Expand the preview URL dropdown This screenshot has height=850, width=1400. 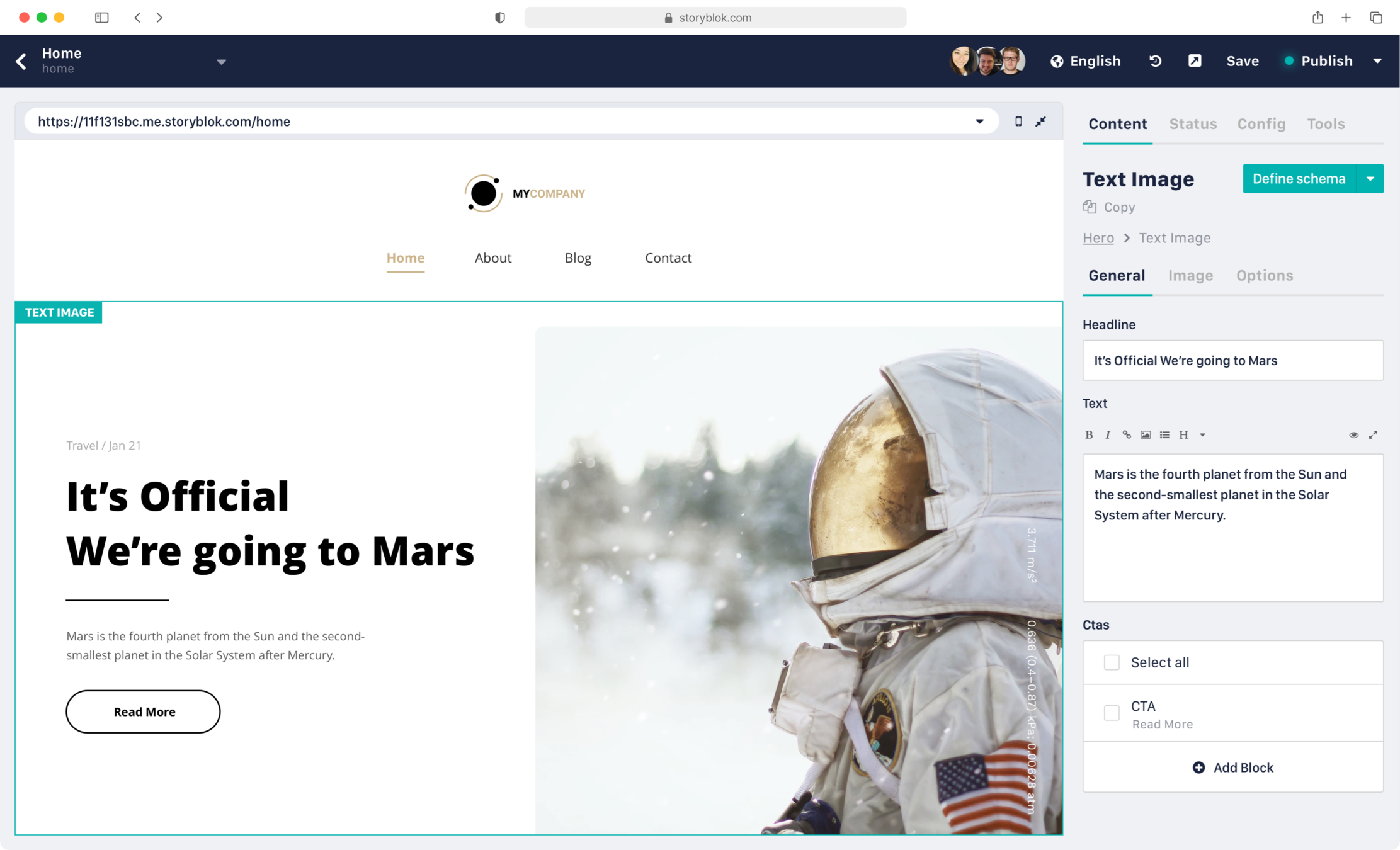click(x=979, y=122)
